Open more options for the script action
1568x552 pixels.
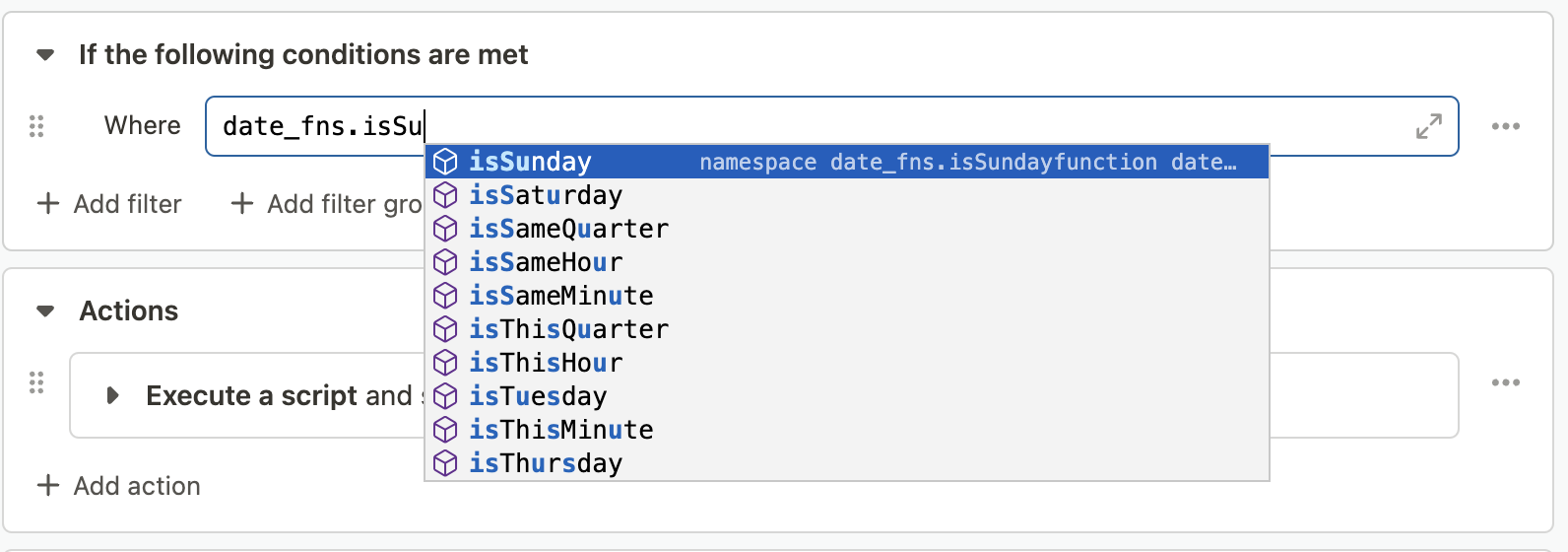[1505, 382]
